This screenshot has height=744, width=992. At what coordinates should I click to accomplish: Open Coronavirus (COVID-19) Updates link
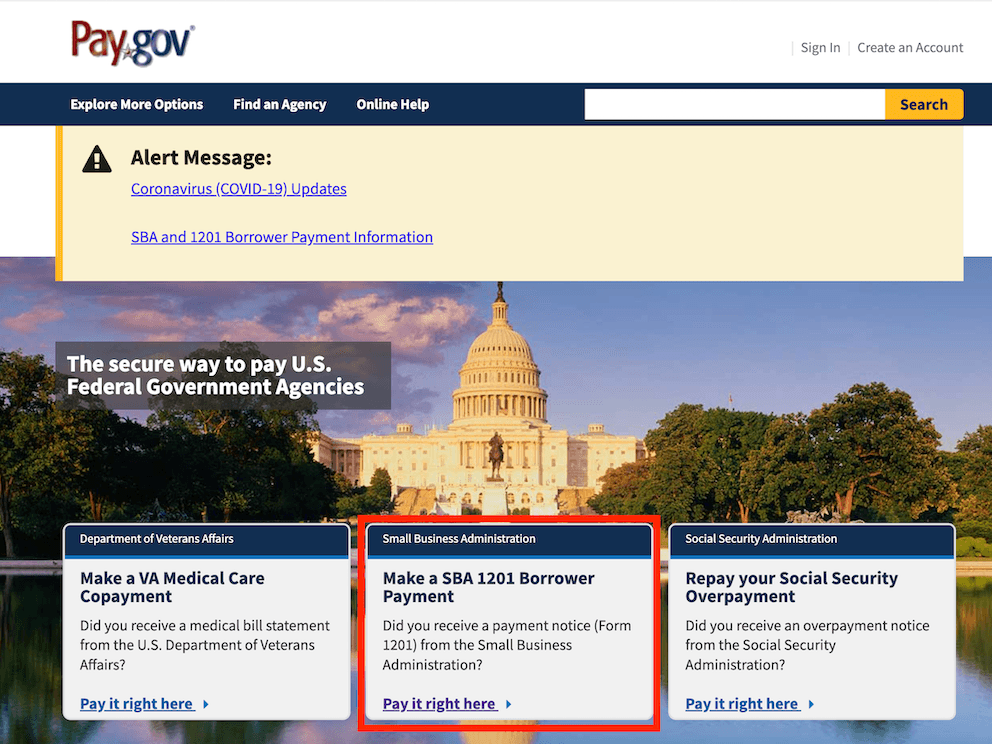(x=239, y=189)
